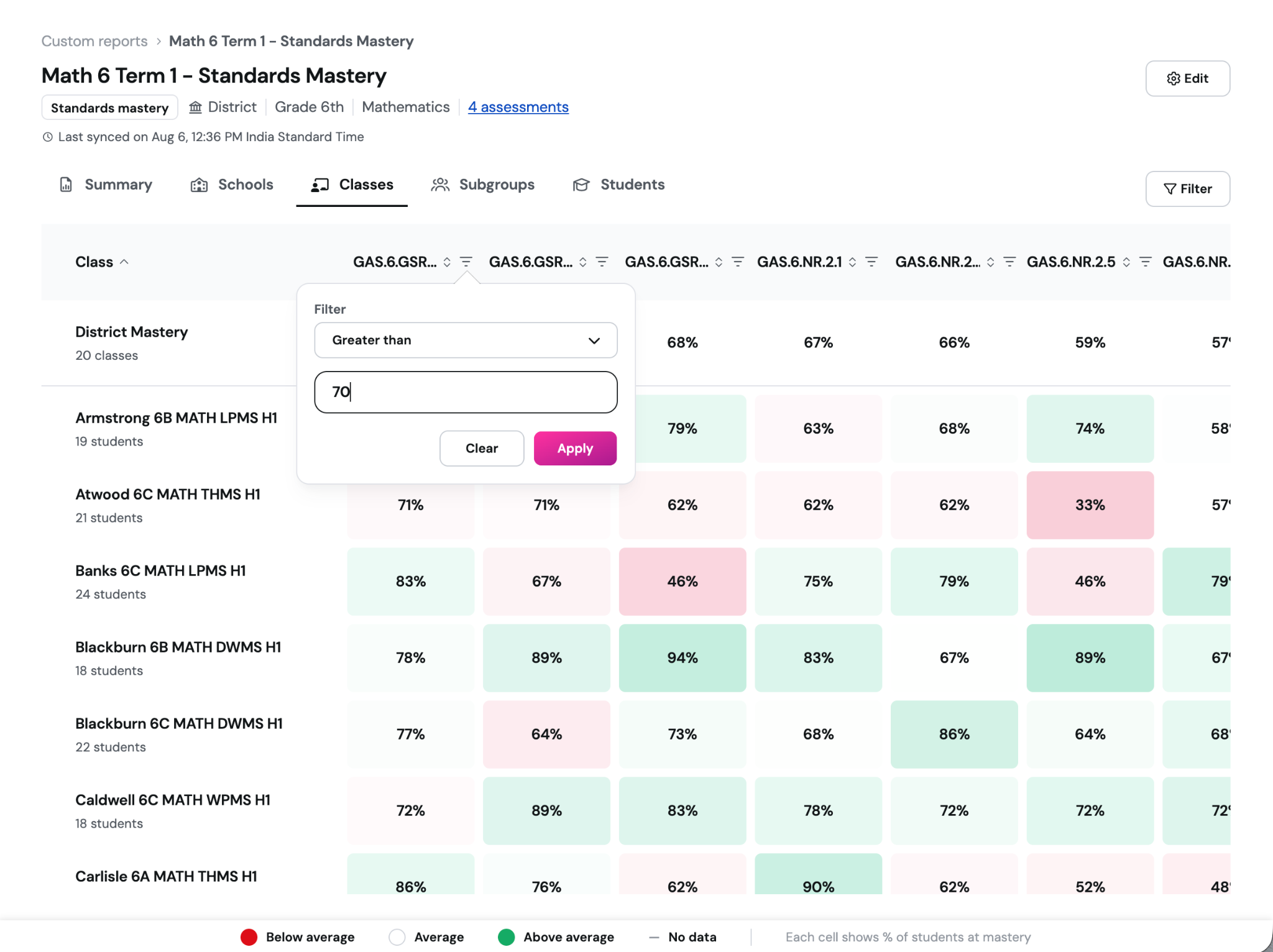Screen dimensions: 1273x952
Task: Toggle the Class column sort chevron
Action: pos(124,262)
